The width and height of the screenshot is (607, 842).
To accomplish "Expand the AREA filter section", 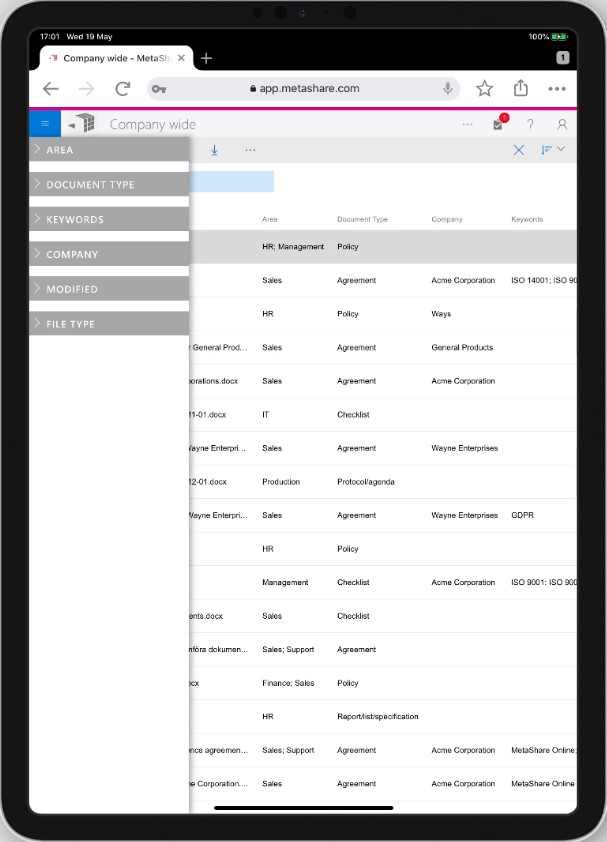I will 109,150.
